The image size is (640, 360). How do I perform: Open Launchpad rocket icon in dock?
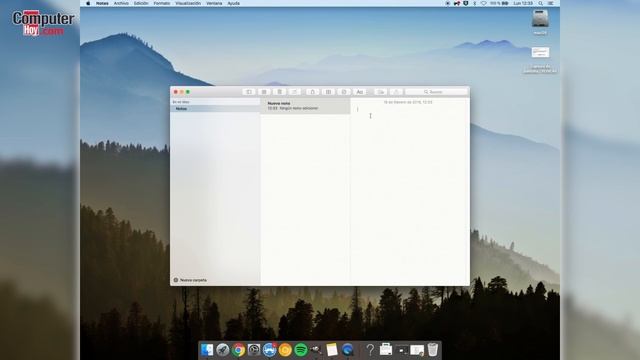pyautogui.click(x=222, y=350)
